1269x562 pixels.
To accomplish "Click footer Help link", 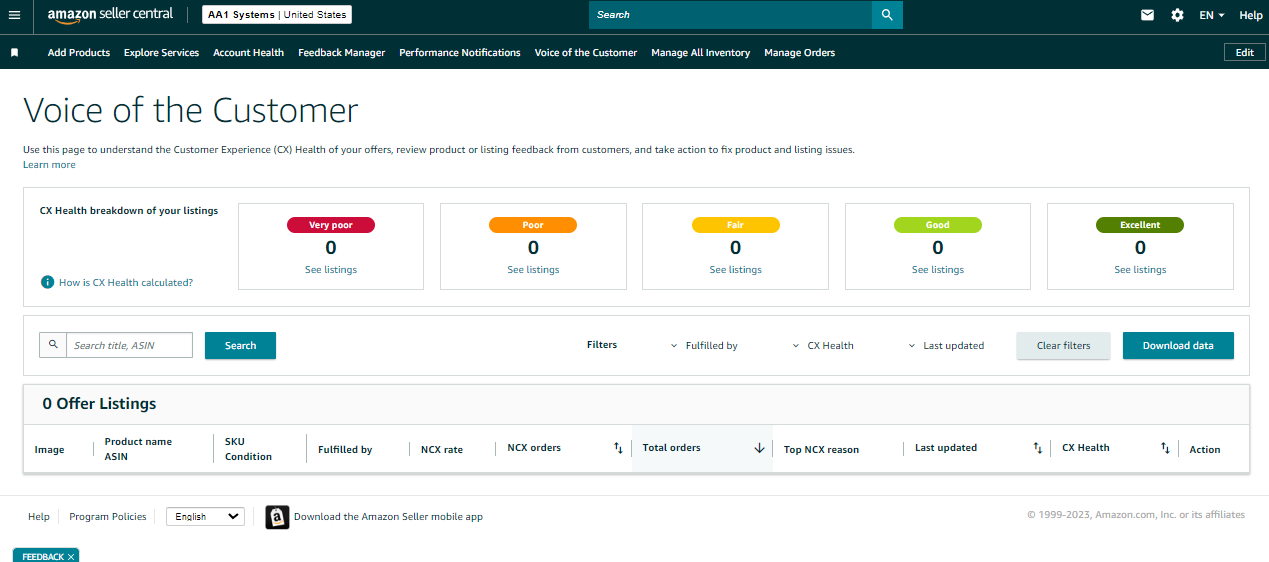I will 39,517.
